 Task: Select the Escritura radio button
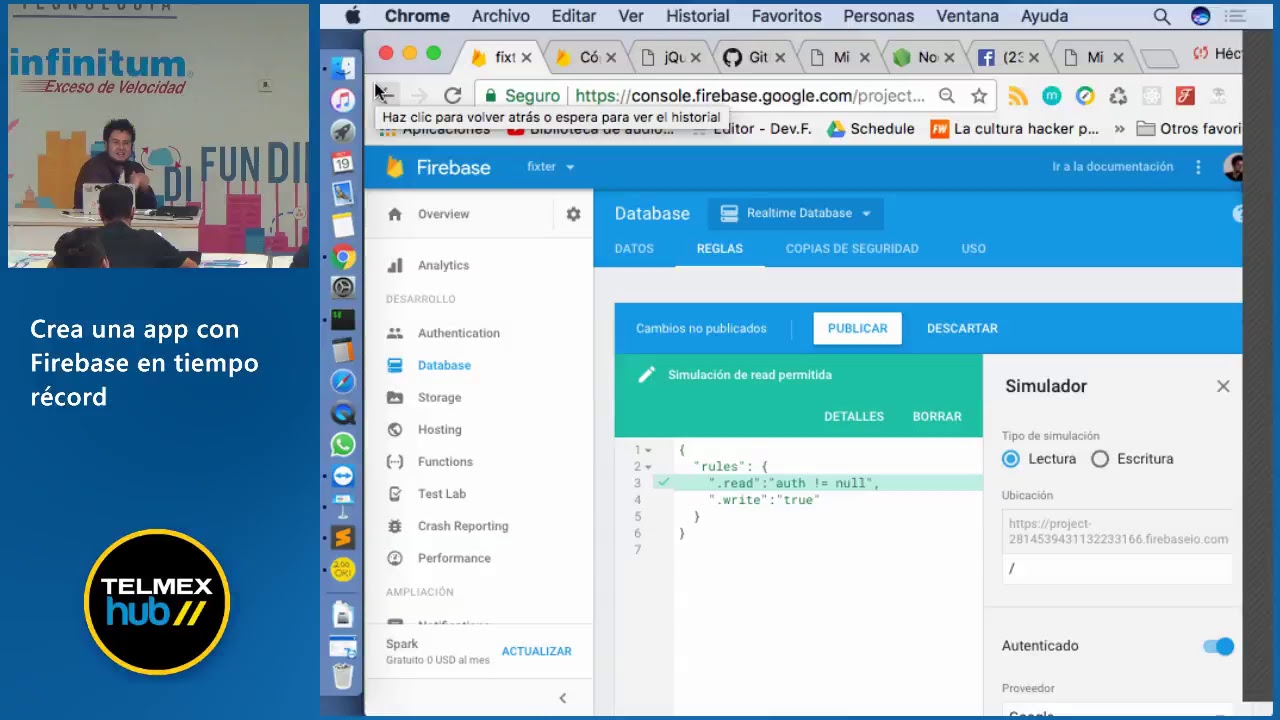(x=1100, y=459)
